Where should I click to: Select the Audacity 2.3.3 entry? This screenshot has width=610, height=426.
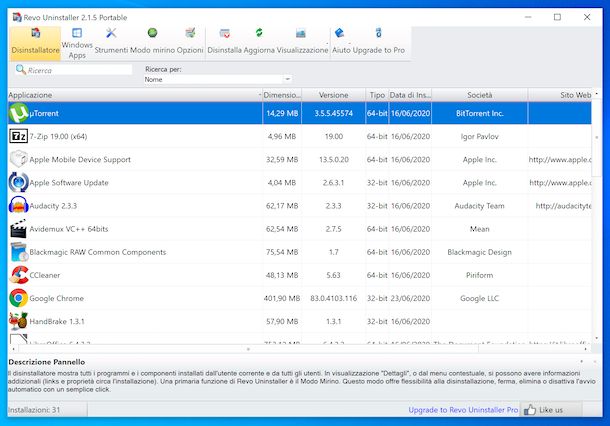53,206
